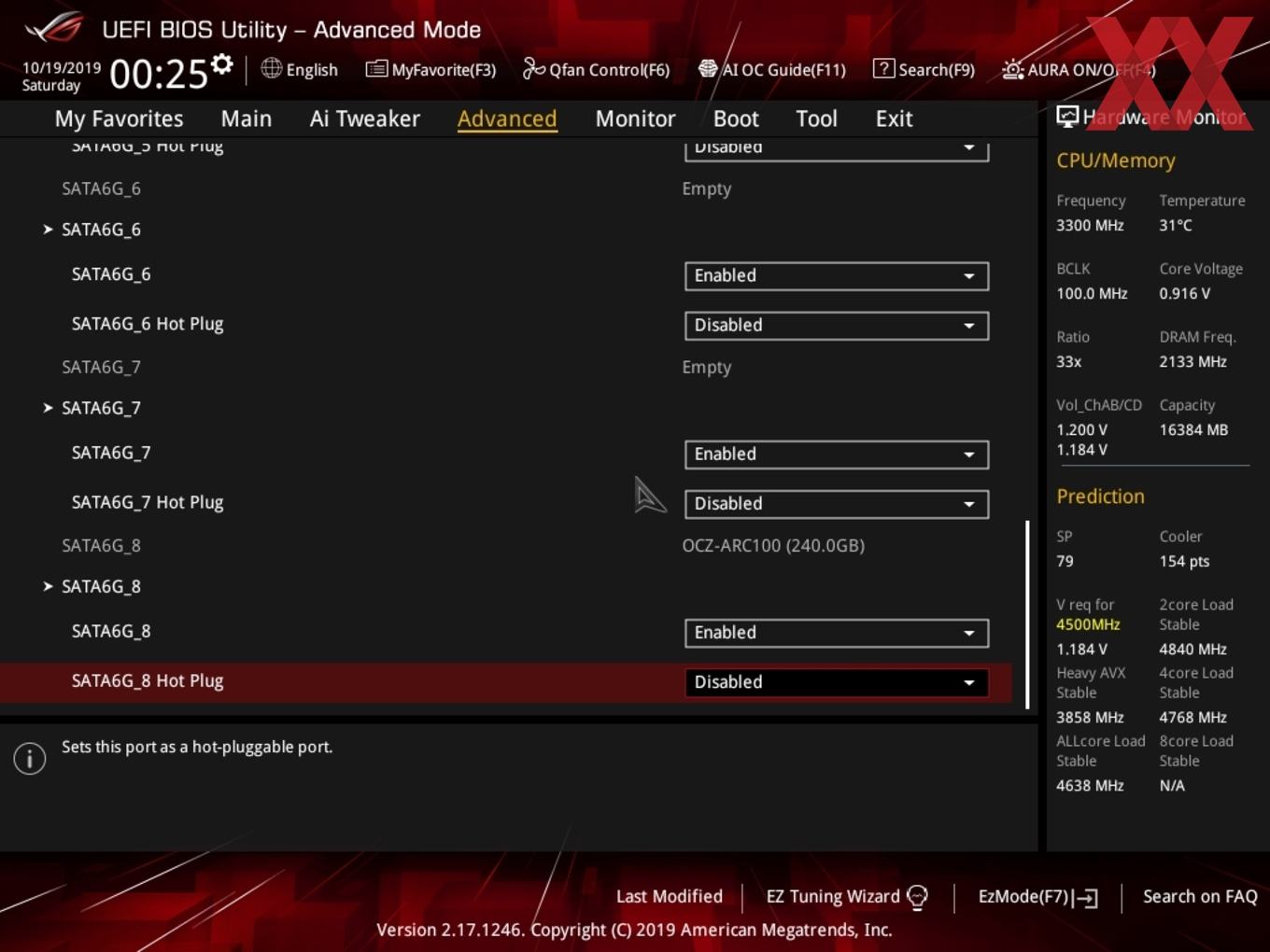
Task: Click Last Modified at the bottom
Action: pyautogui.click(x=669, y=897)
